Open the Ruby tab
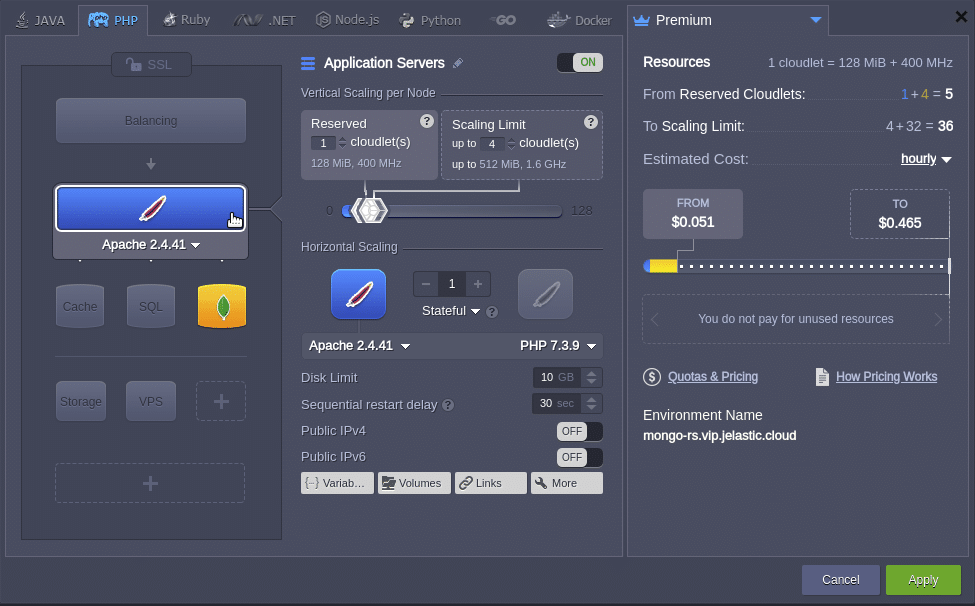The width and height of the screenshot is (975, 606). [187, 20]
